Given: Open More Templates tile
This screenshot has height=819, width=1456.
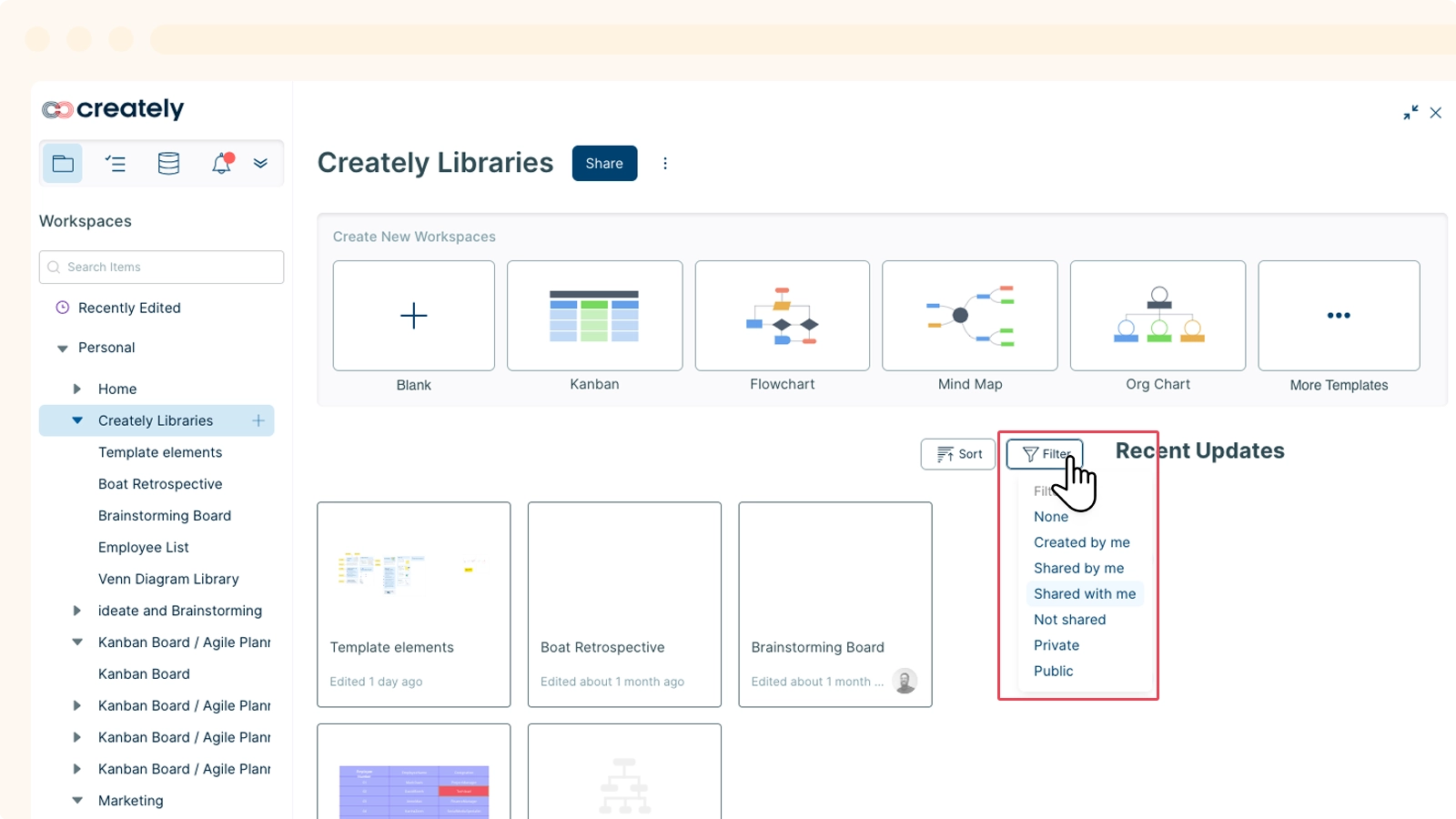Looking at the screenshot, I should click(1339, 316).
